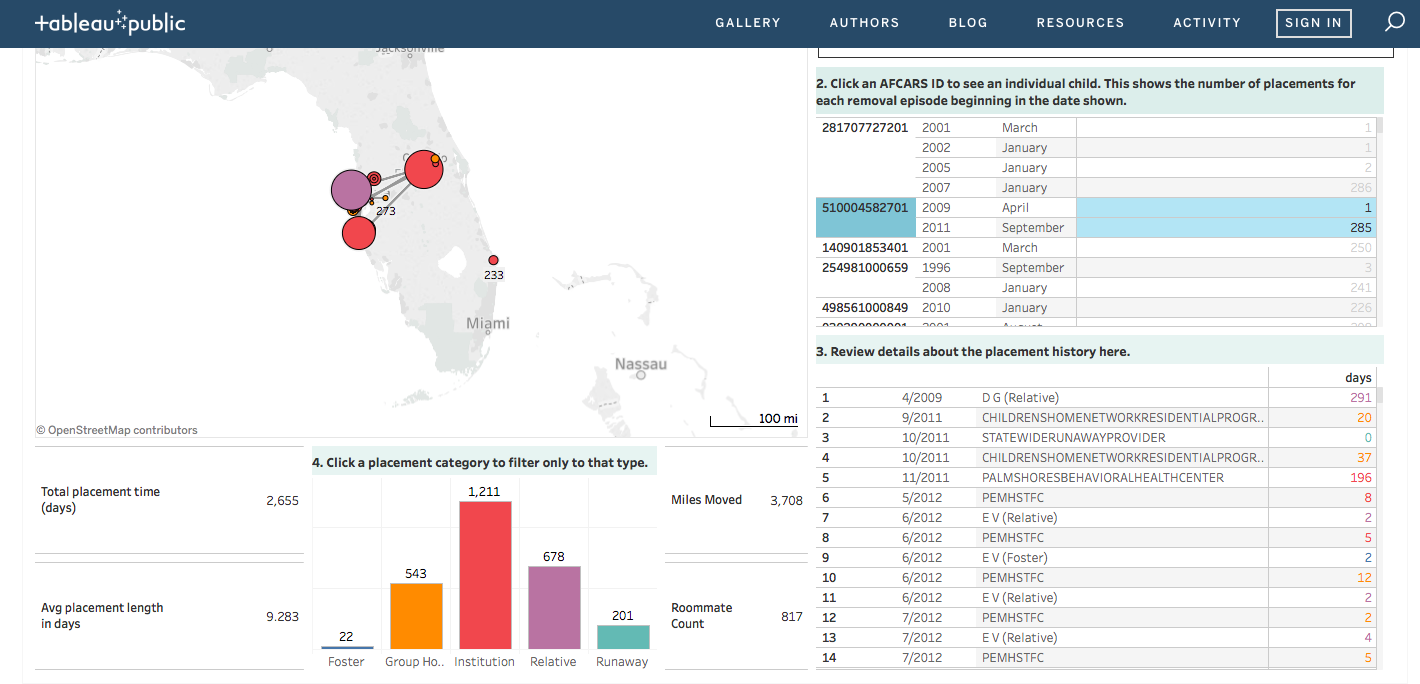Select the STATEWIDERUNAWAYPROVIDER placement row
This screenshot has width=1420, height=684.
(x=1073, y=438)
